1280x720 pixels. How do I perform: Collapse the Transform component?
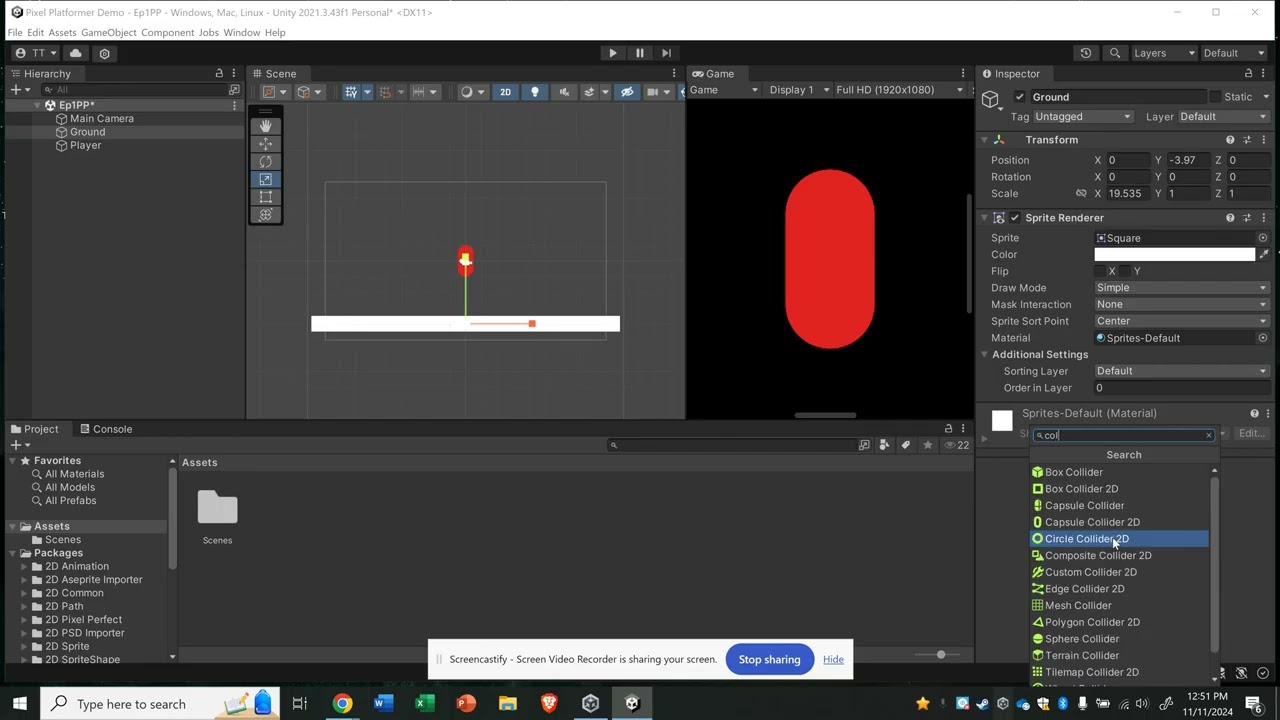point(984,140)
